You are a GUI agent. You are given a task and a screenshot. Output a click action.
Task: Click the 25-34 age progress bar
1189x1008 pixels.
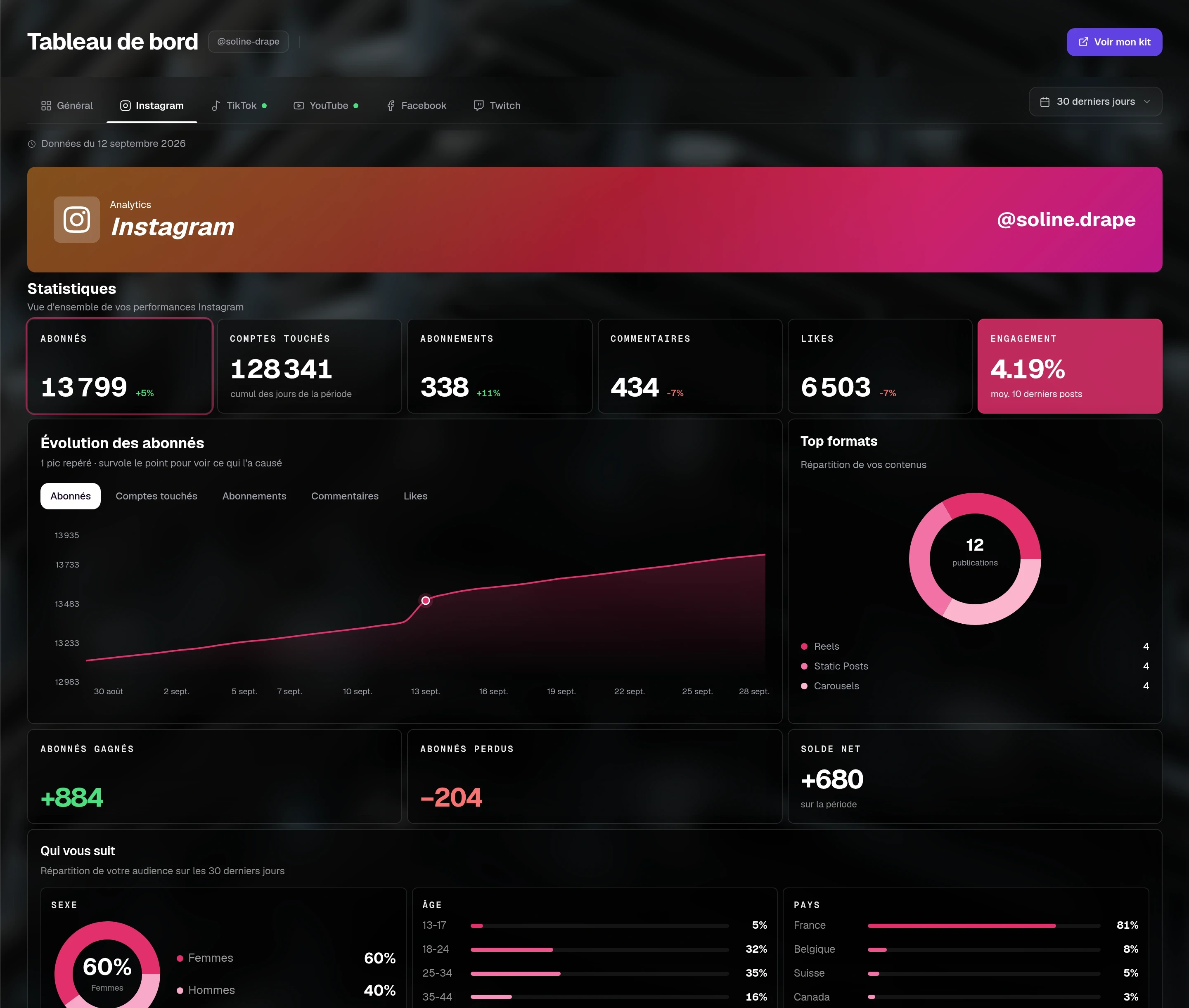coord(599,974)
